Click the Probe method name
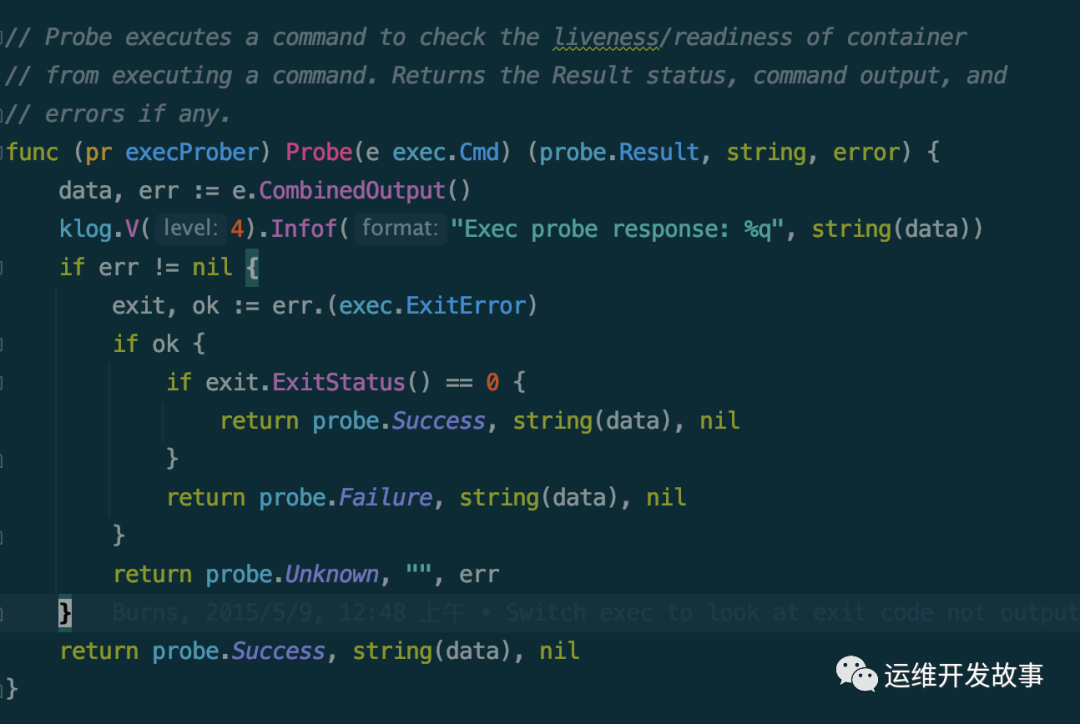Viewport: 1080px width, 724px height. (x=319, y=152)
